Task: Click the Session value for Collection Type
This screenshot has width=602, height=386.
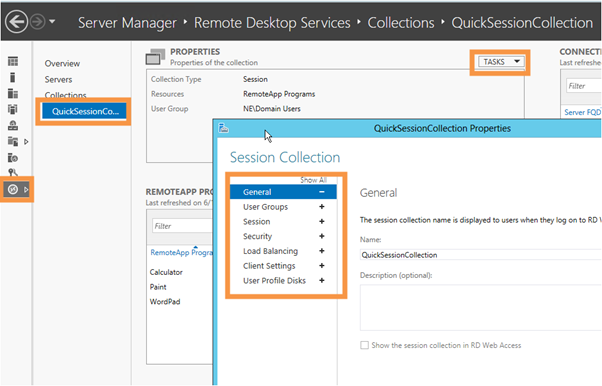Action: [255, 79]
